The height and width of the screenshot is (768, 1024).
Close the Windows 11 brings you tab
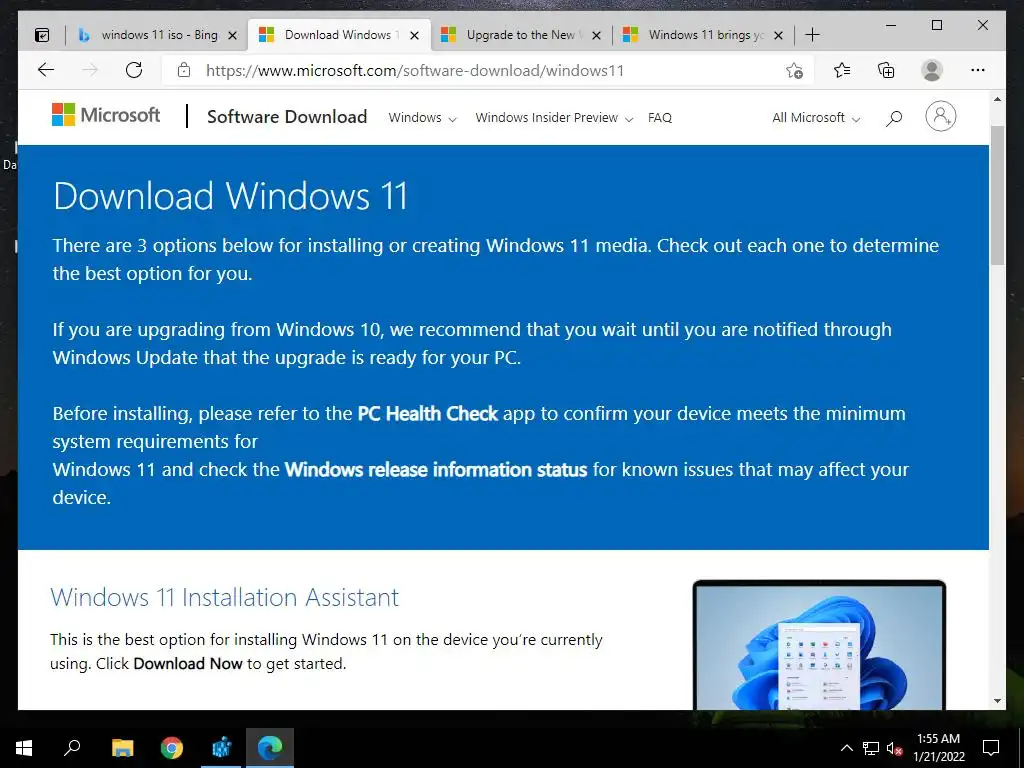(x=778, y=35)
